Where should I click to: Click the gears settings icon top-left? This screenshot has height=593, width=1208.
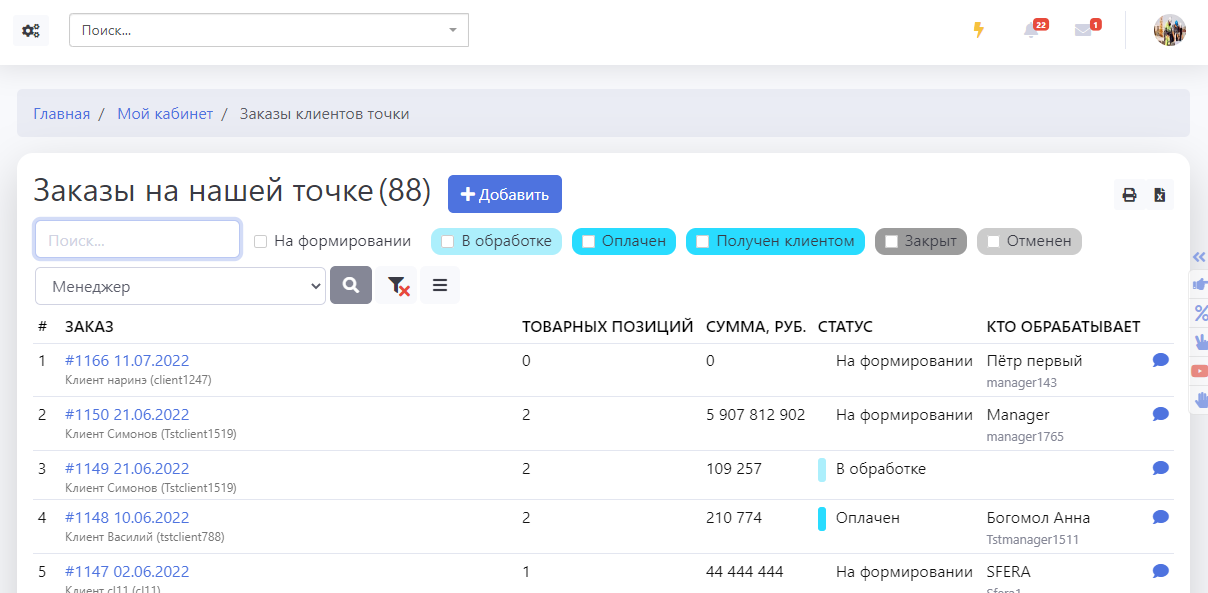pyautogui.click(x=31, y=30)
